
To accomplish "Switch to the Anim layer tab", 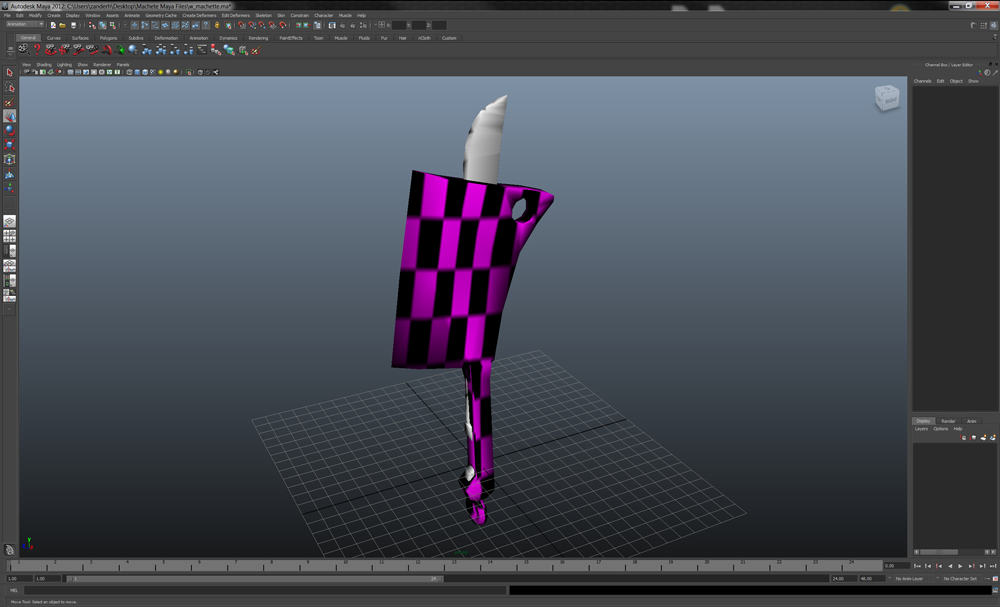I will [971, 421].
